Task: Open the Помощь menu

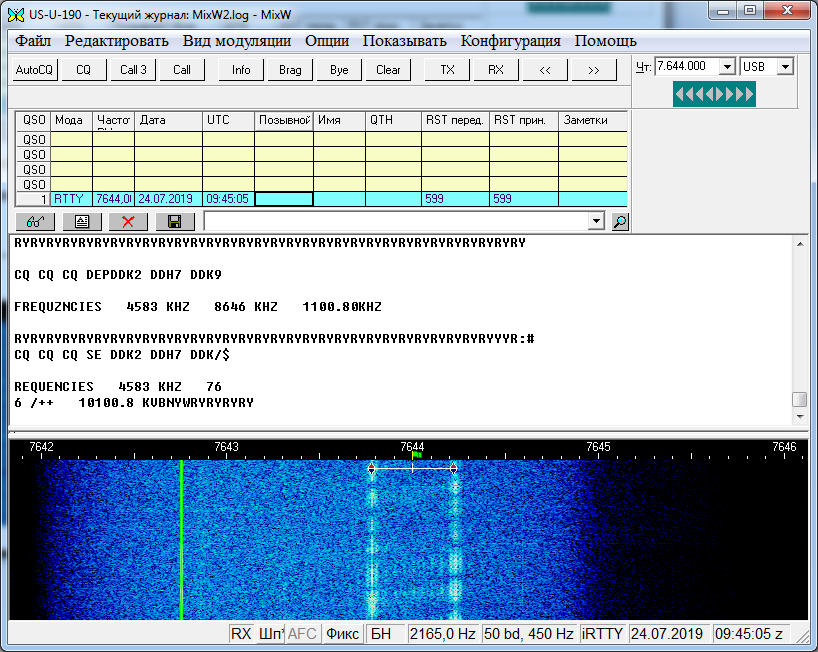Action: click(x=606, y=41)
